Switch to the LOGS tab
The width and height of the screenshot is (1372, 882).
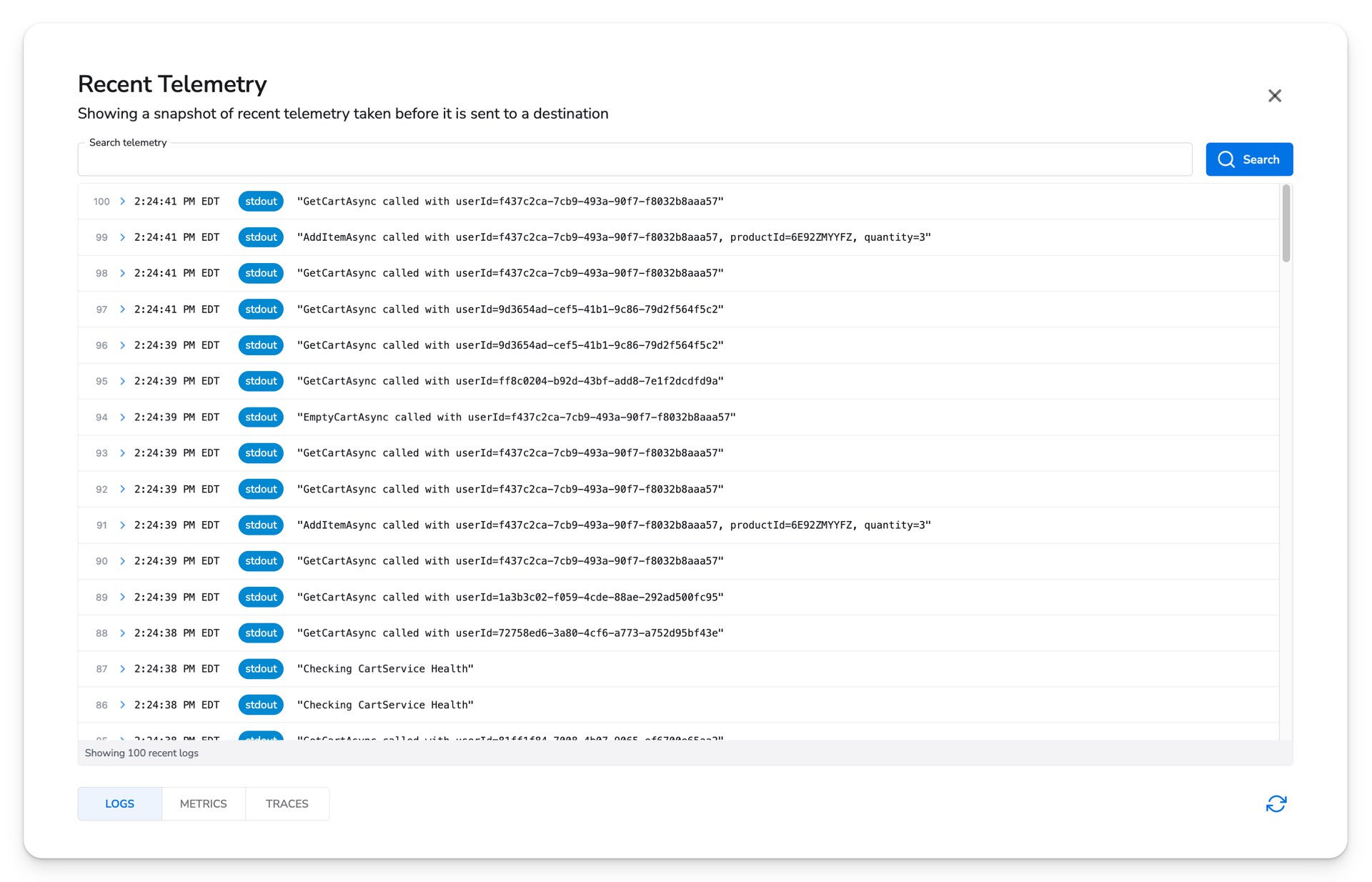click(x=119, y=804)
